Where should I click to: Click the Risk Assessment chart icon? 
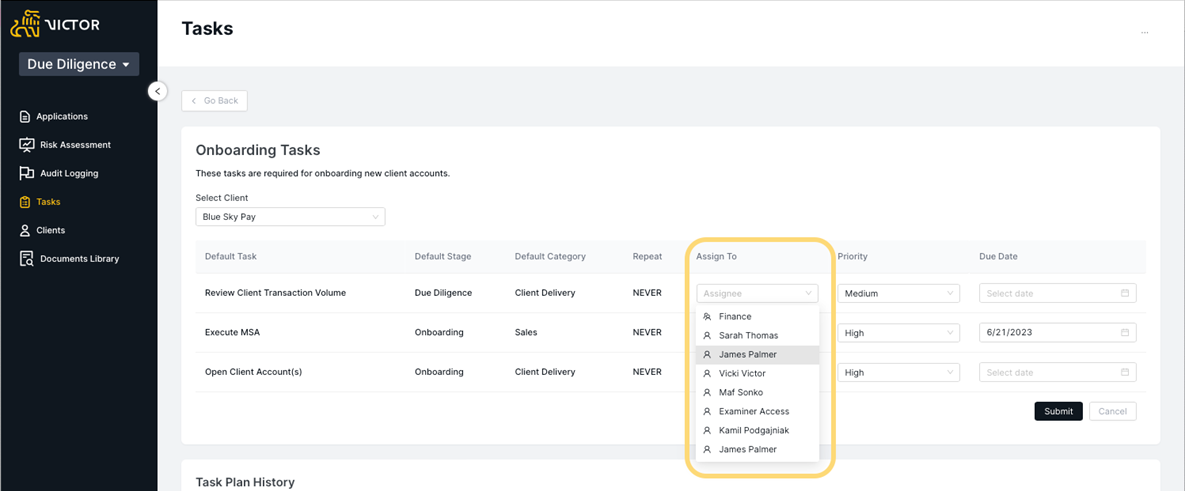pyautogui.click(x=26, y=144)
